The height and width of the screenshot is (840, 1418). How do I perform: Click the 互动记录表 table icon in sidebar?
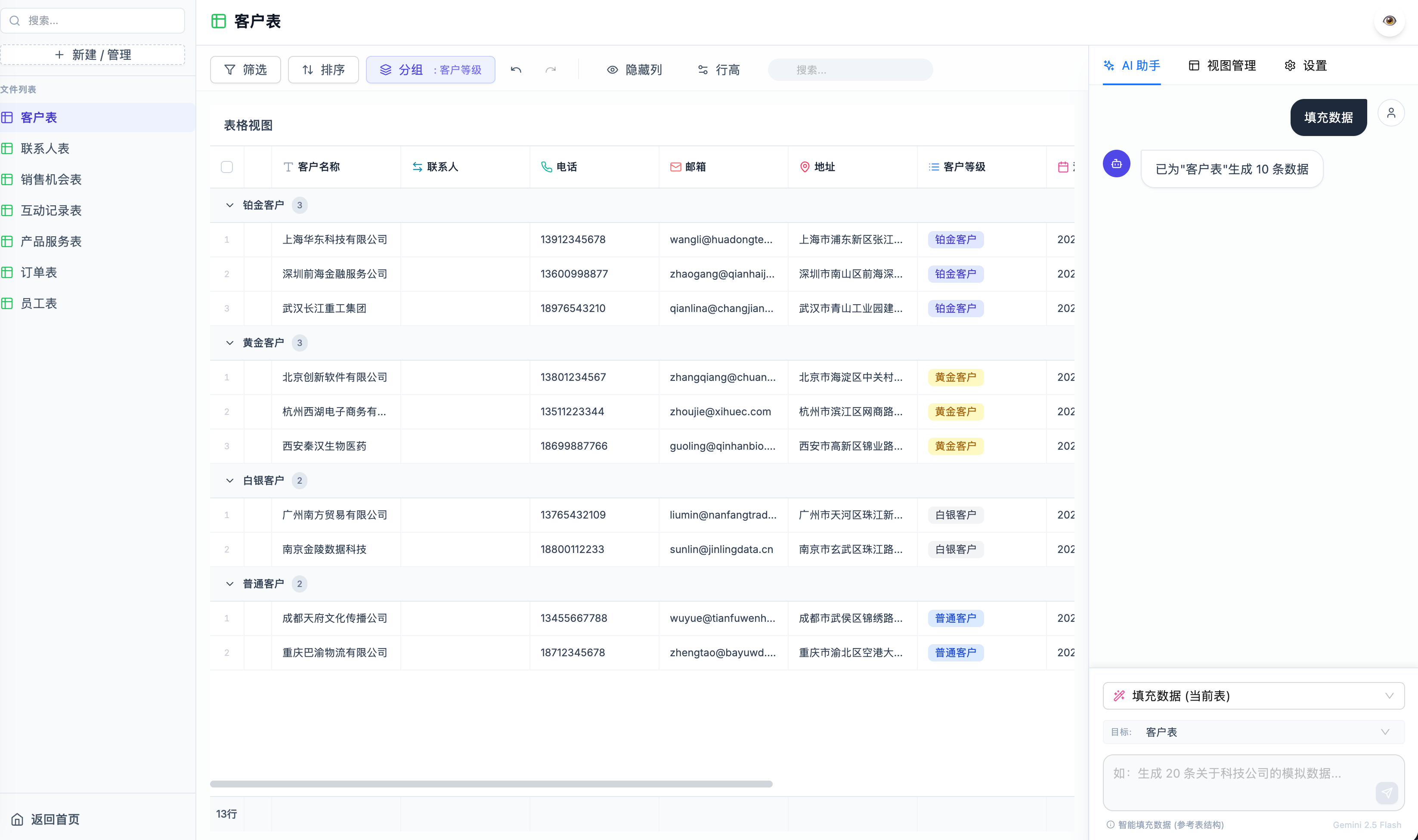pos(7,210)
